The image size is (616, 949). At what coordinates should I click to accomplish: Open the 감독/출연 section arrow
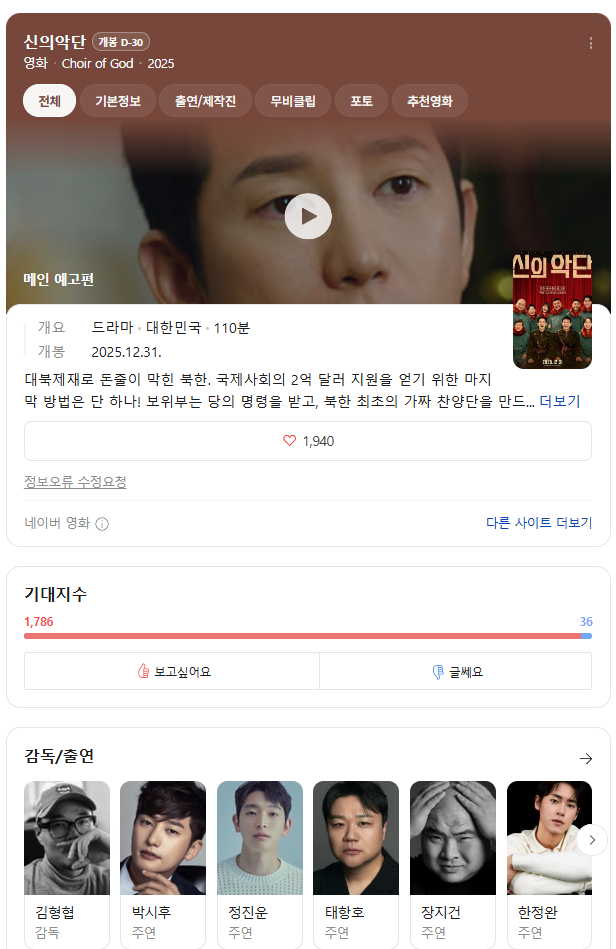586,758
